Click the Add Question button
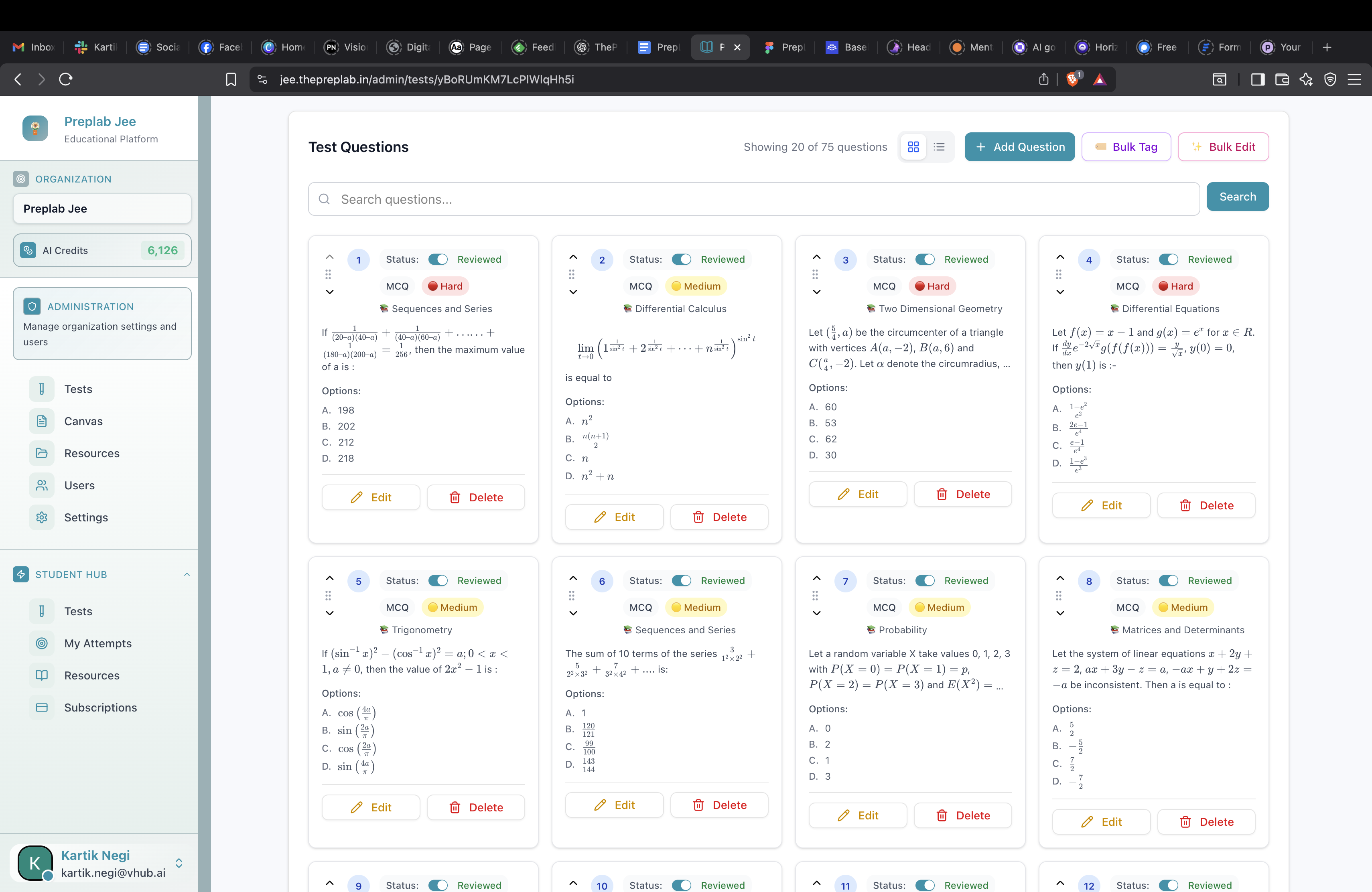The height and width of the screenshot is (892, 1372). [1019, 147]
